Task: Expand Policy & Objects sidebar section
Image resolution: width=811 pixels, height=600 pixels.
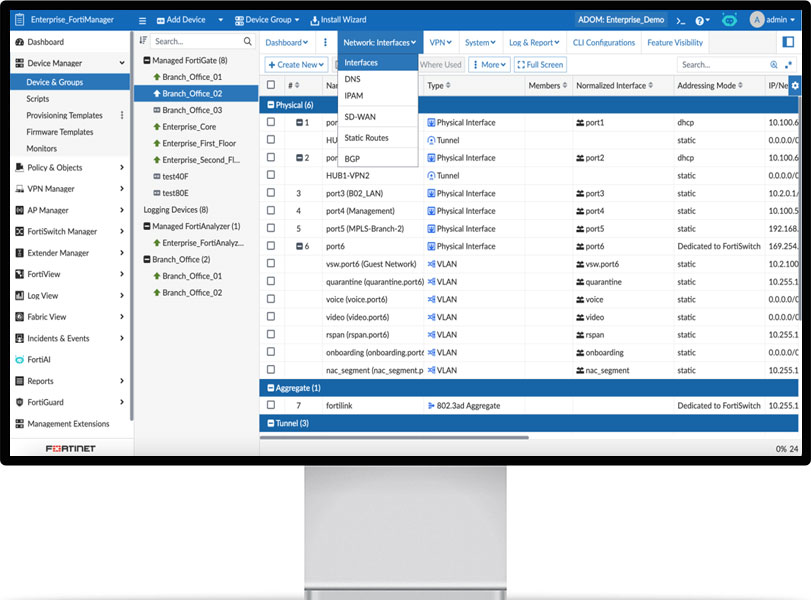Action: [70, 168]
